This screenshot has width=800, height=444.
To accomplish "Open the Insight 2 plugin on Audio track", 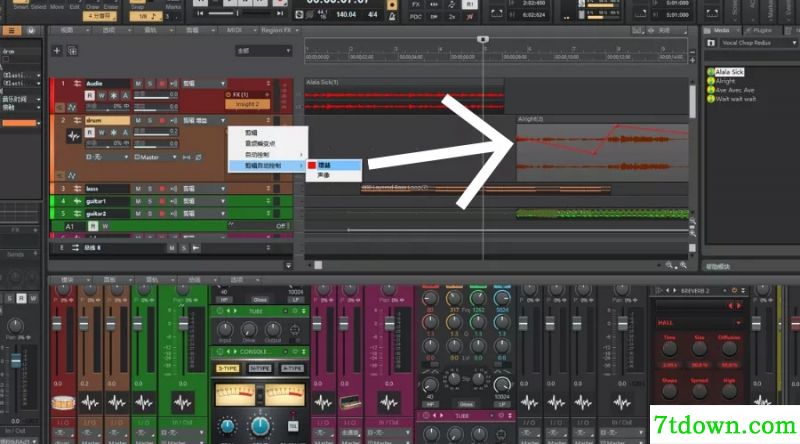I will pos(247,104).
